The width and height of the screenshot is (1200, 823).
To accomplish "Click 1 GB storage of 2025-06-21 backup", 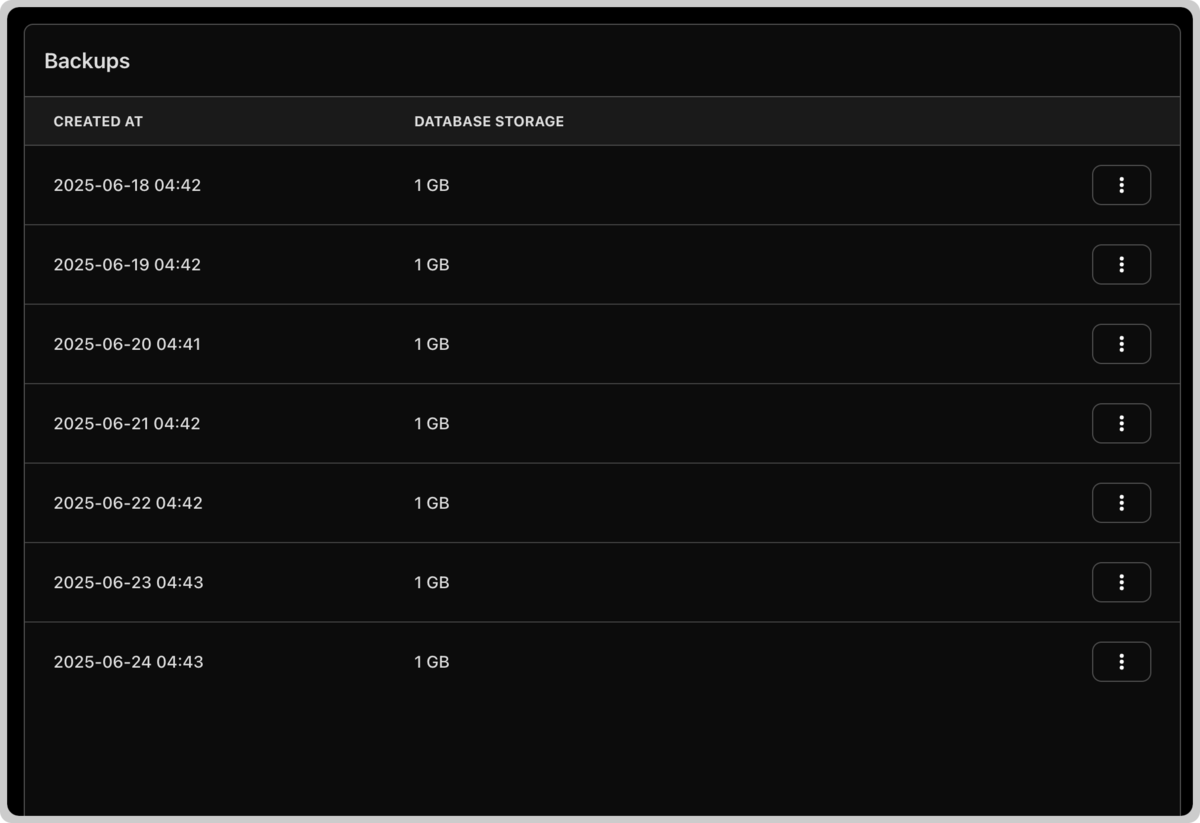I will [x=432, y=424].
